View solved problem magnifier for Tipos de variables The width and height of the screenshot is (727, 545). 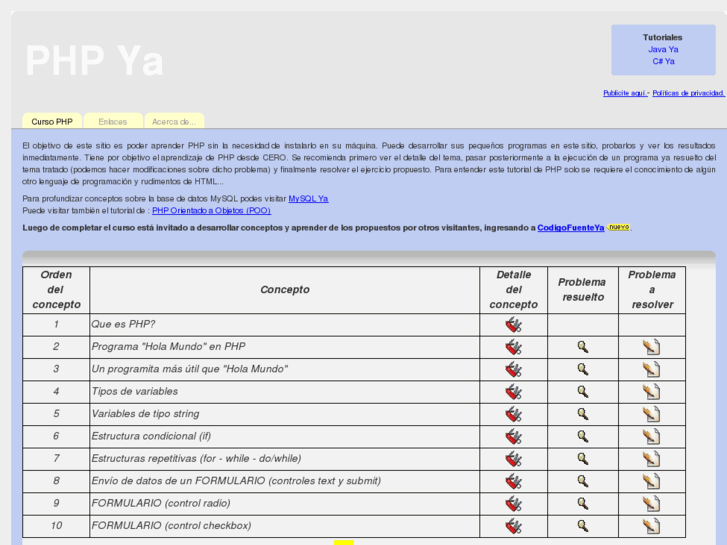(x=583, y=391)
